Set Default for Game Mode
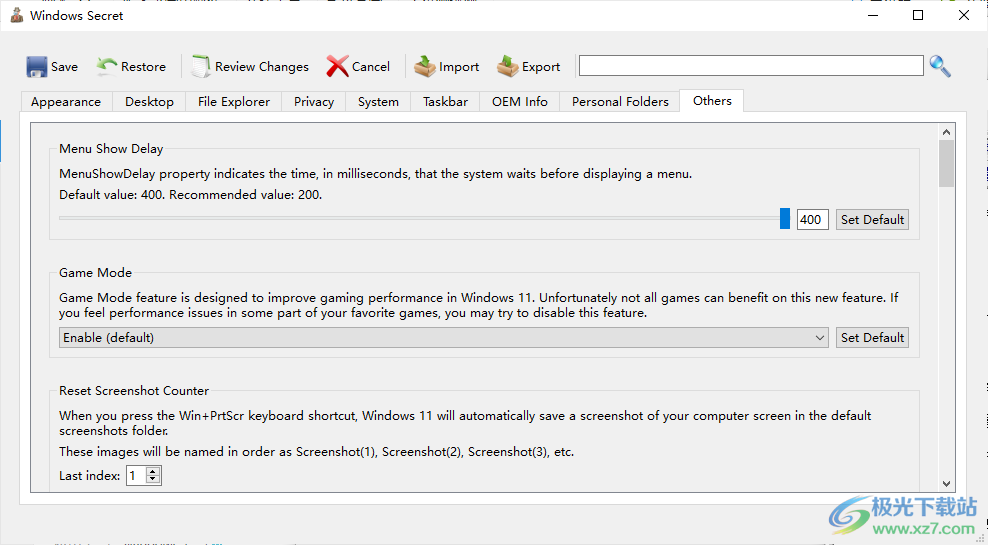988x545 pixels. point(872,338)
